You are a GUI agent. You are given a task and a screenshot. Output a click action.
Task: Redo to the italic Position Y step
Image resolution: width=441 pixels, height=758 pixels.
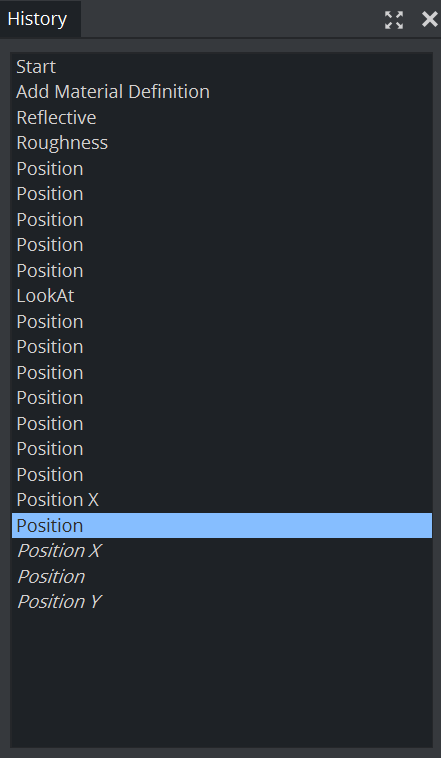pyautogui.click(x=221, y=602)
